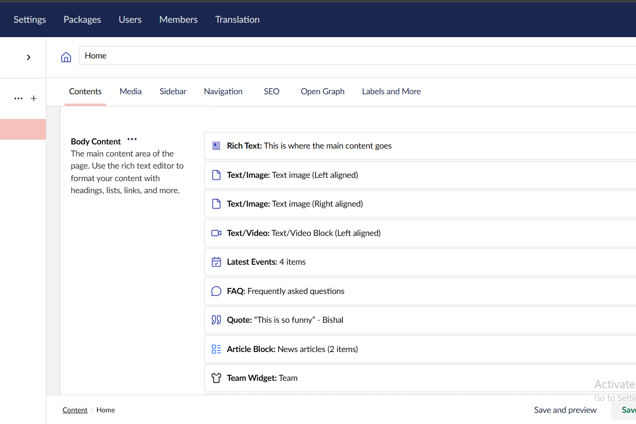Click the Home page name input field
The height and width of the screenshot is (424, 636).
tap(350, 56)
